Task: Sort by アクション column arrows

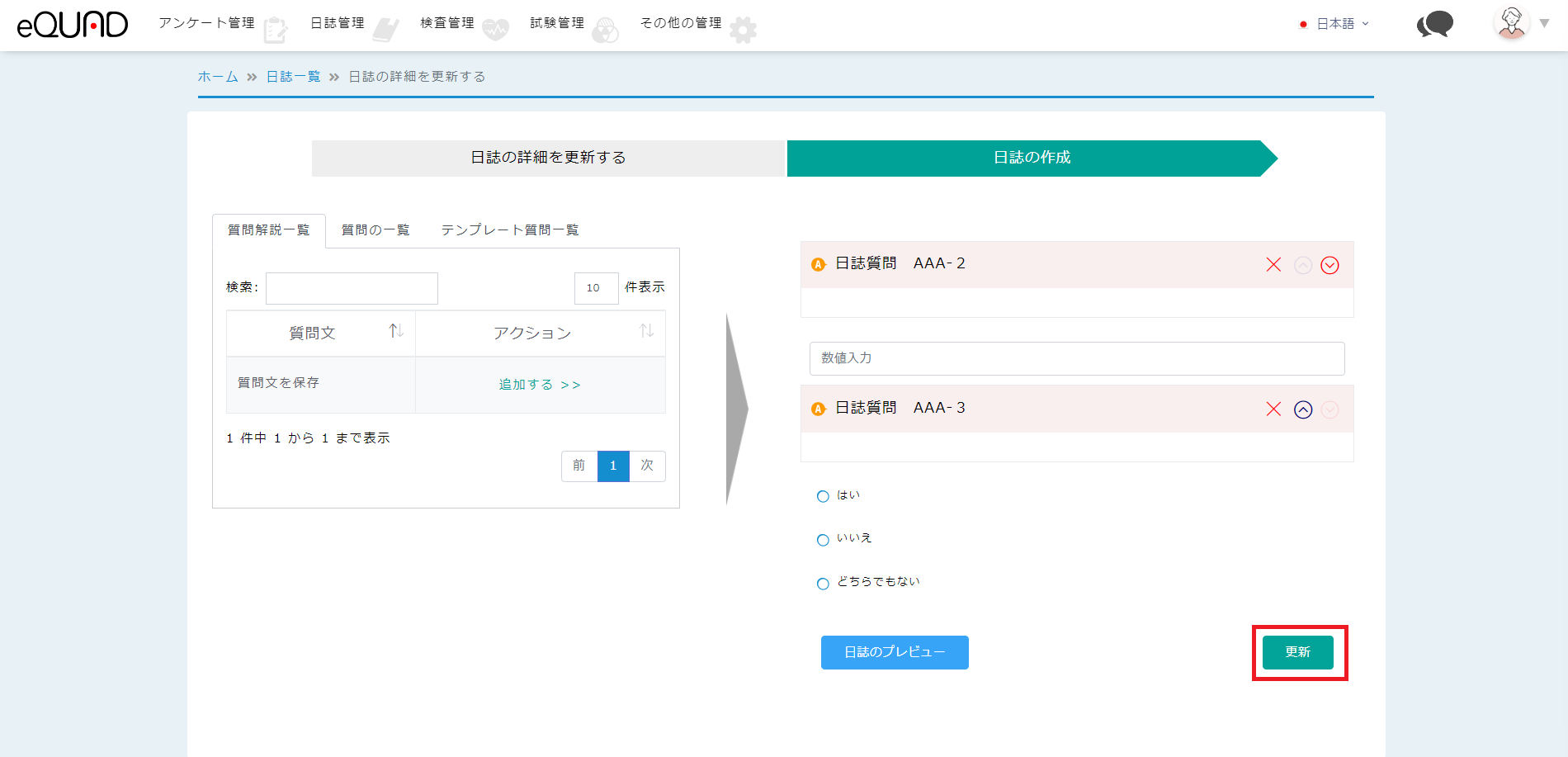Action: pos(646,331)
